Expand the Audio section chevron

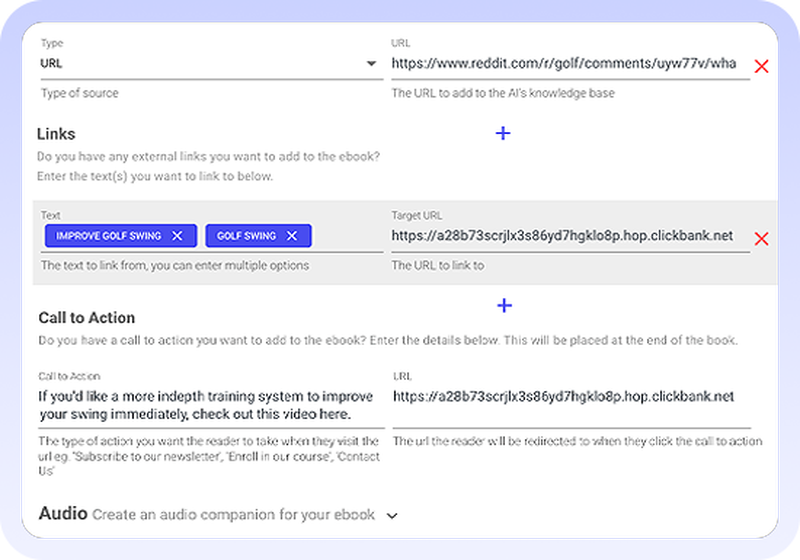tap(392, 516)
